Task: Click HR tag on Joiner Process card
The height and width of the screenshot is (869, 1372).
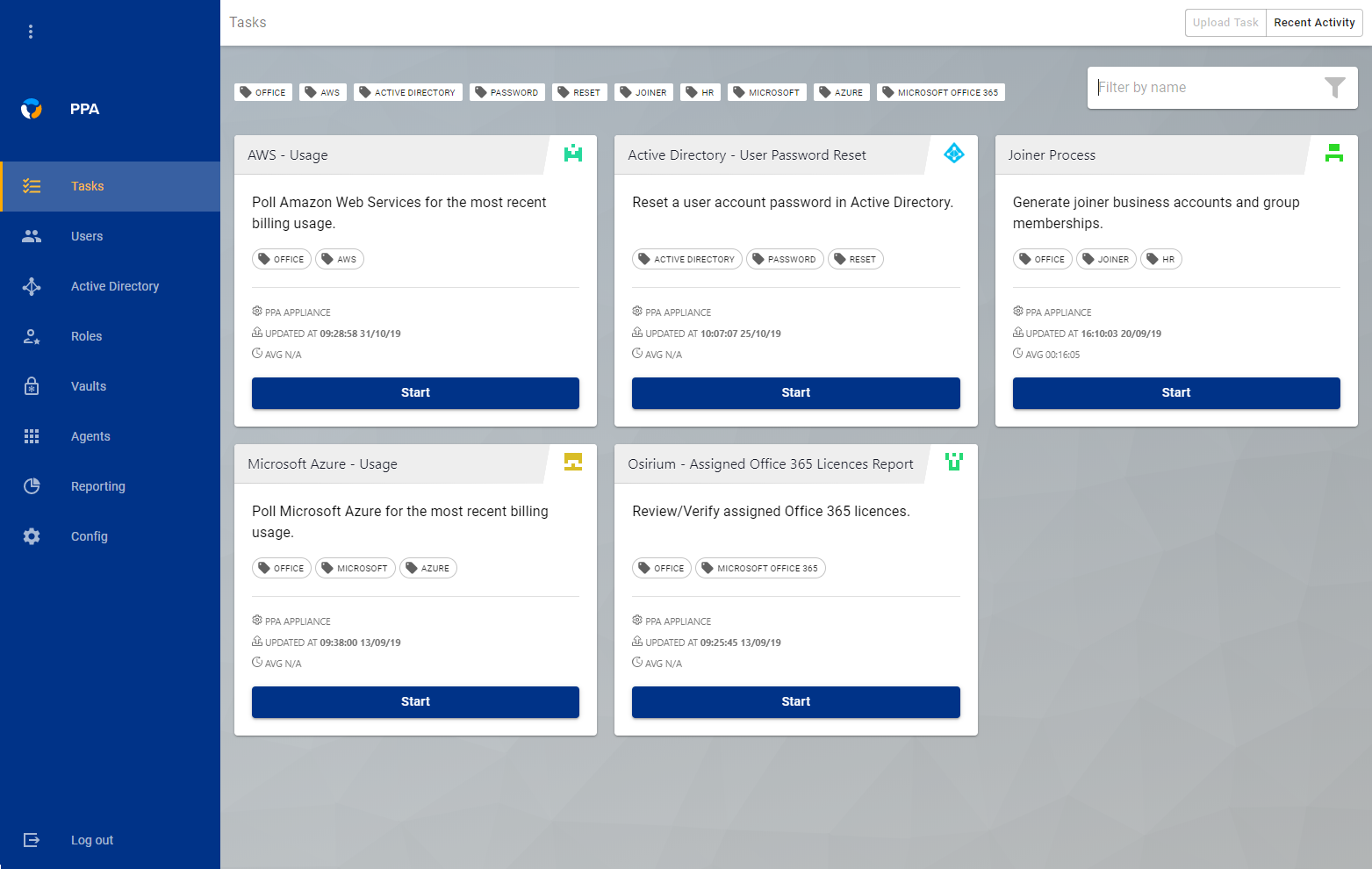Action: 1161,259
